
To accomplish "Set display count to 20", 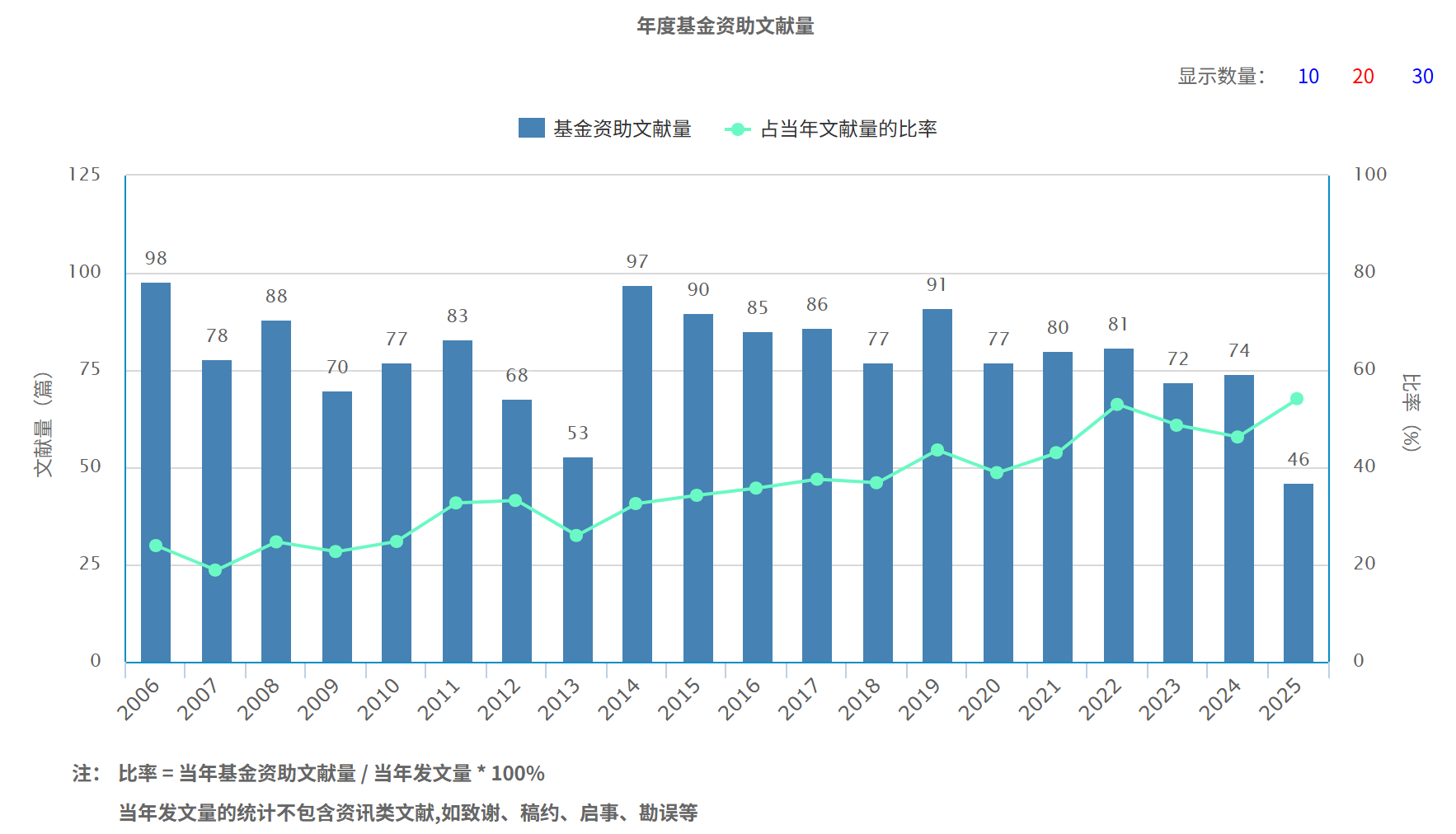I will (1363, 77).
